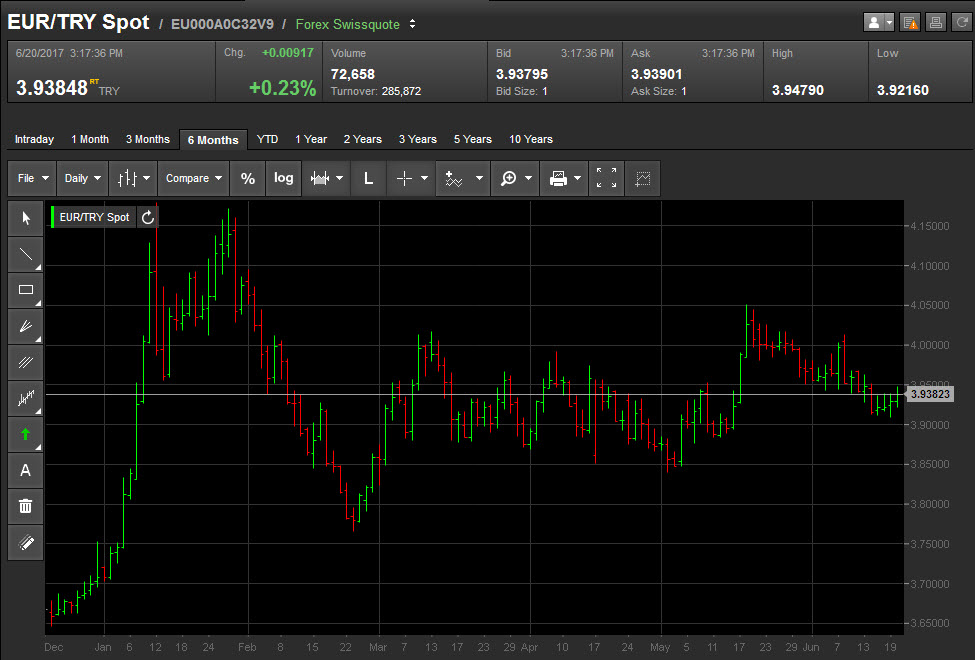This screenshot has width=975, height=660.
Task: Click the EUR/TRY Spot legend label
Action: tap(94, 217)
